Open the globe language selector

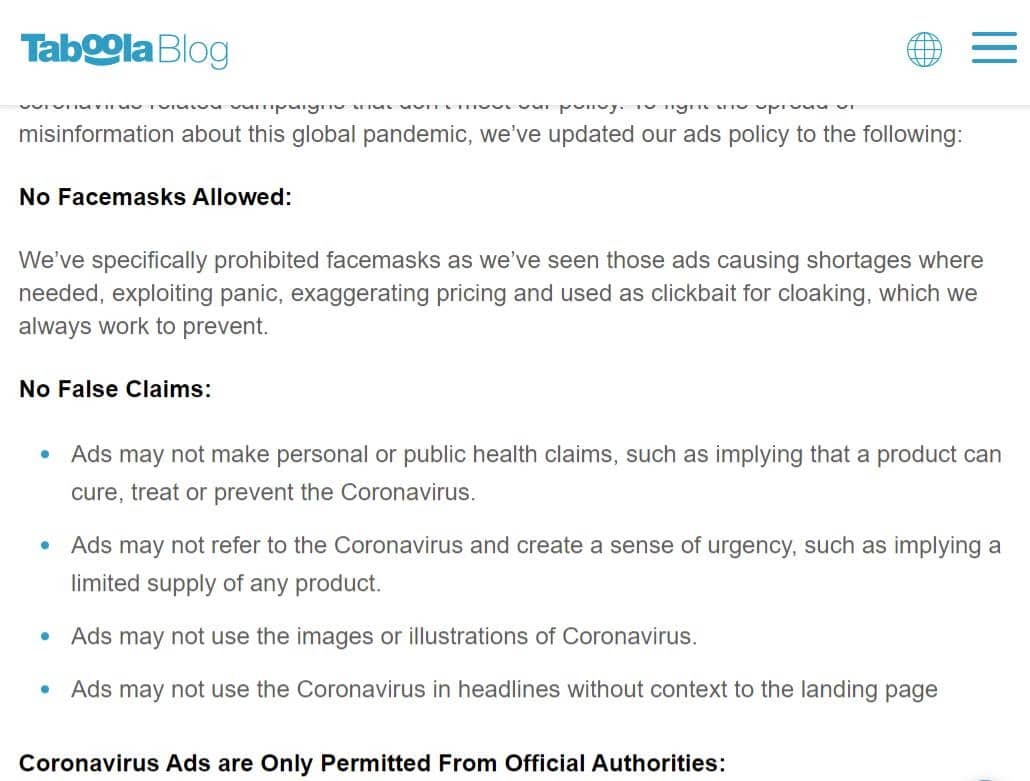tap(924, 49)
